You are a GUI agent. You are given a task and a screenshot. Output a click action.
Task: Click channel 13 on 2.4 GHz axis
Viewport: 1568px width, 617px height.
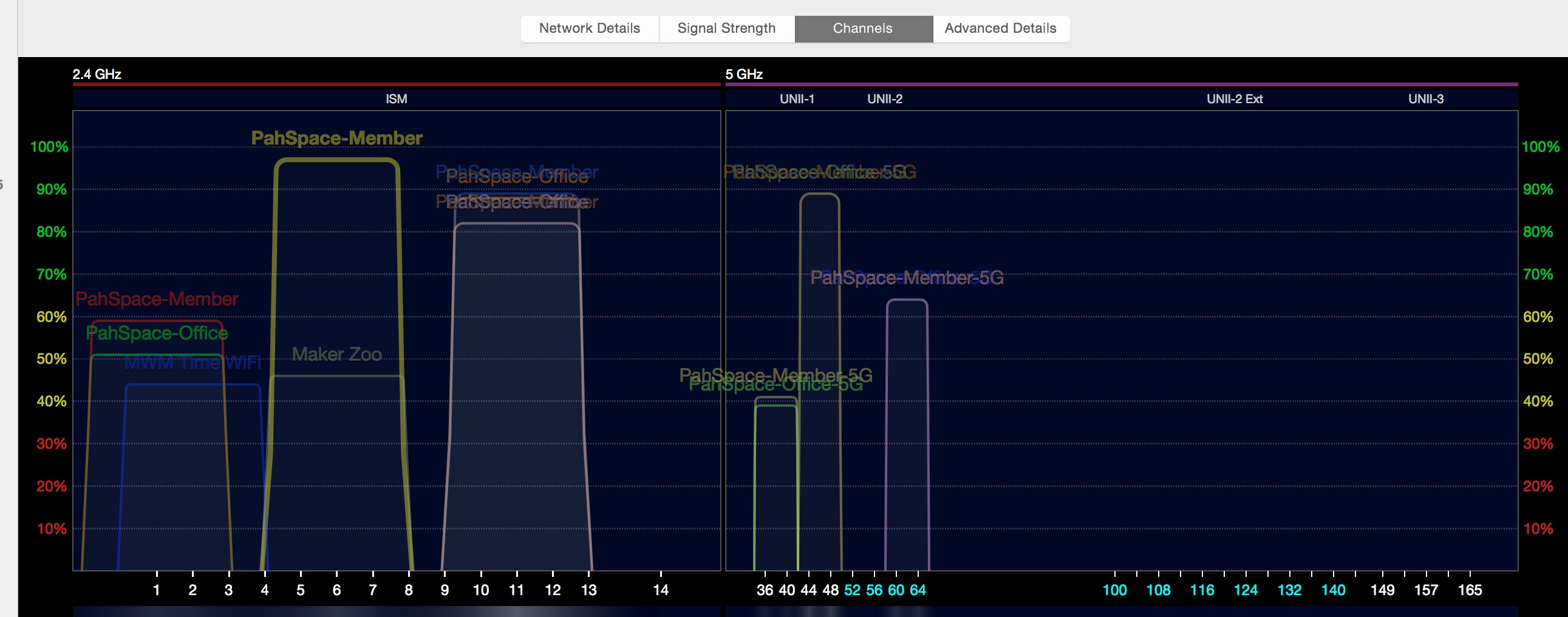588,590
